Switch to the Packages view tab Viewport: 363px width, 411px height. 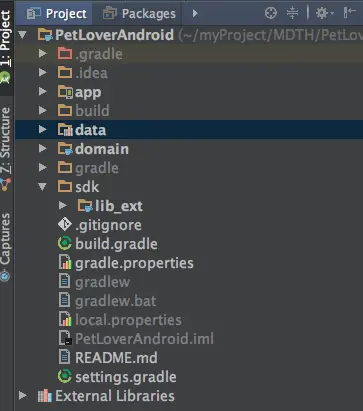[x=139, y=14]
